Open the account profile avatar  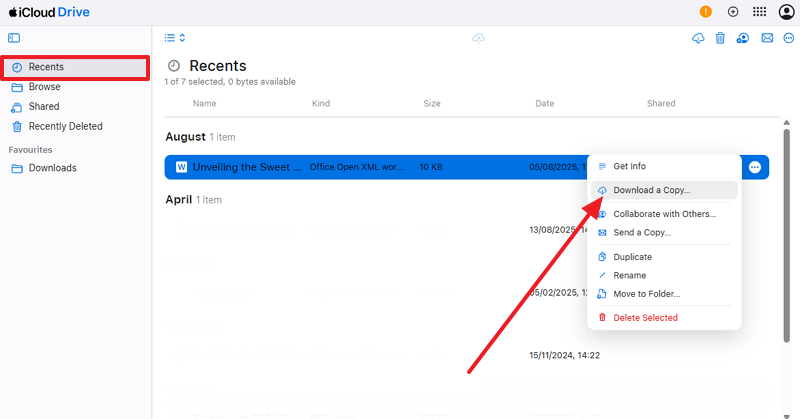point(785,12)
